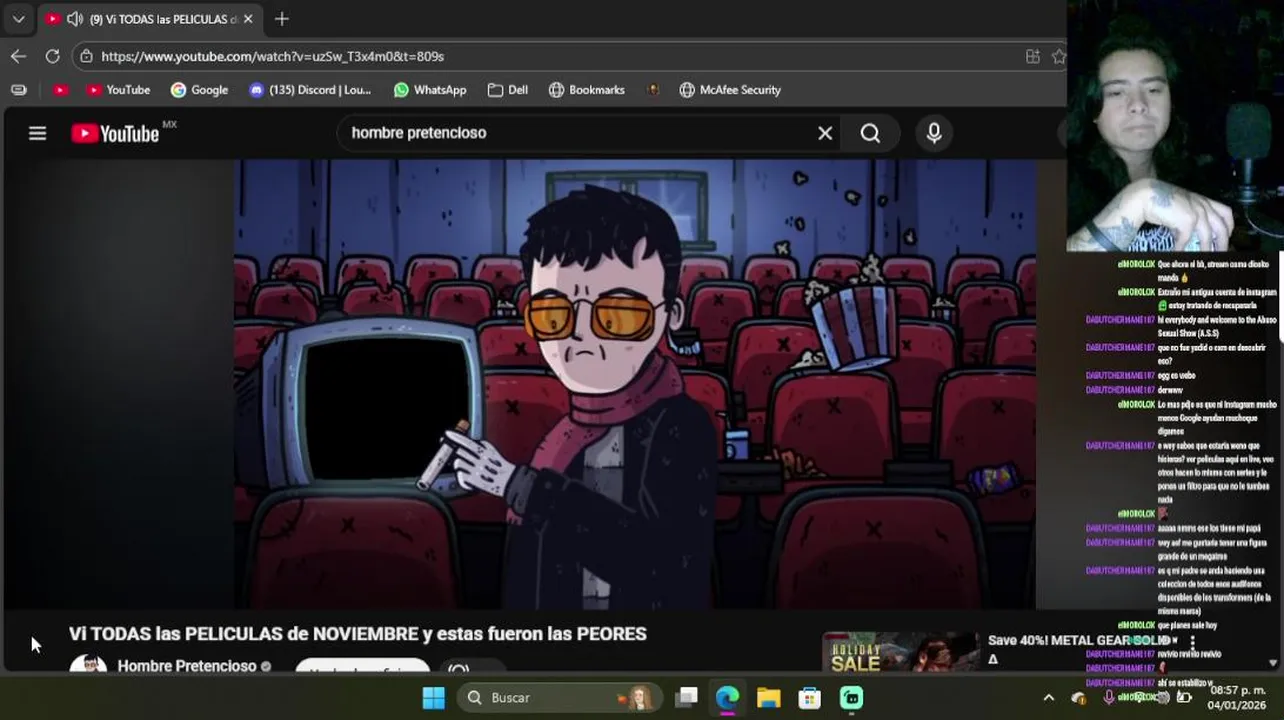This screenshot has width=1284, height=720.
Task: Open the YouTube hamburger guide menu
Action: (x=37, y=133)
